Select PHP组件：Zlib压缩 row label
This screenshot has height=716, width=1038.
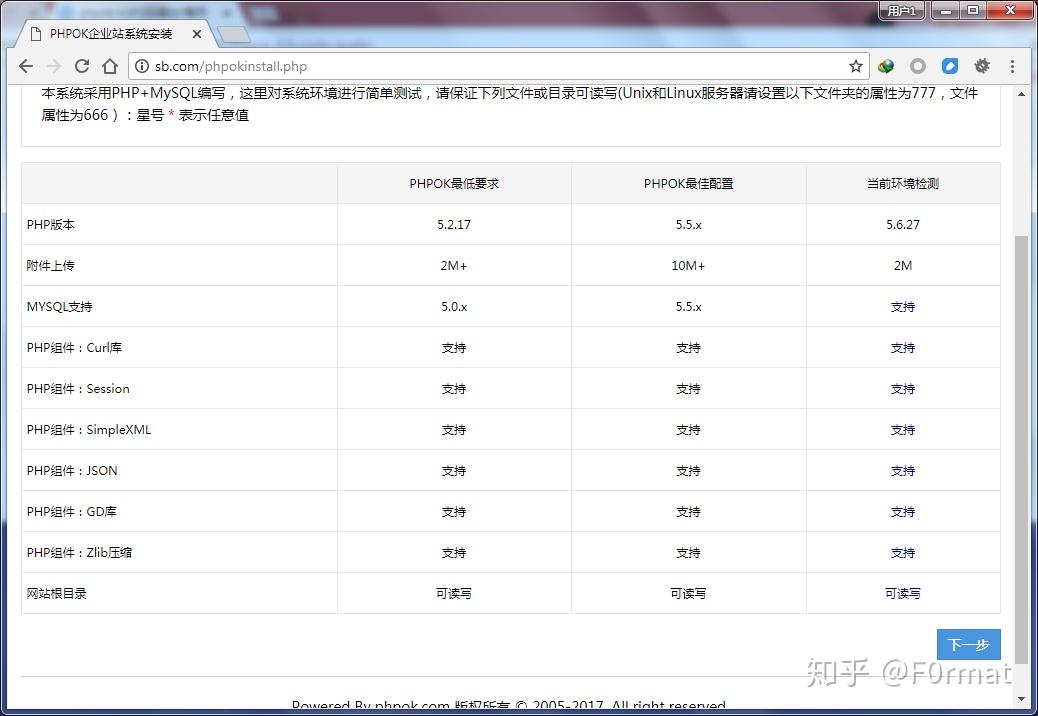point(79,553)
